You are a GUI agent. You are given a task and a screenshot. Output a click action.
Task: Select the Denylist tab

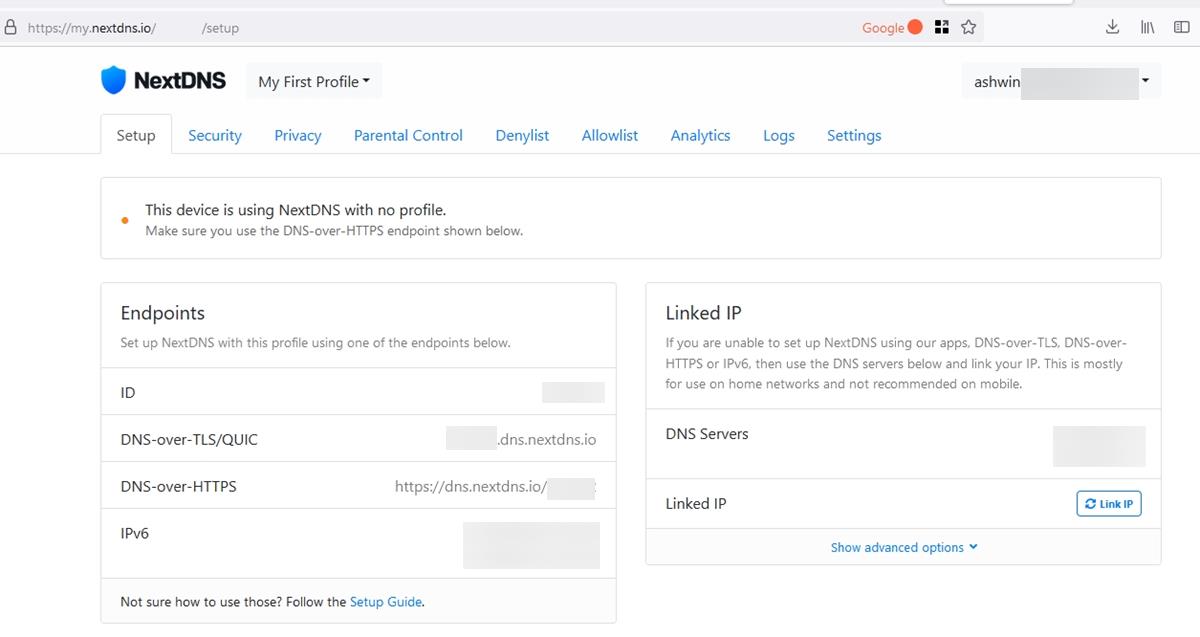[522, 135]
